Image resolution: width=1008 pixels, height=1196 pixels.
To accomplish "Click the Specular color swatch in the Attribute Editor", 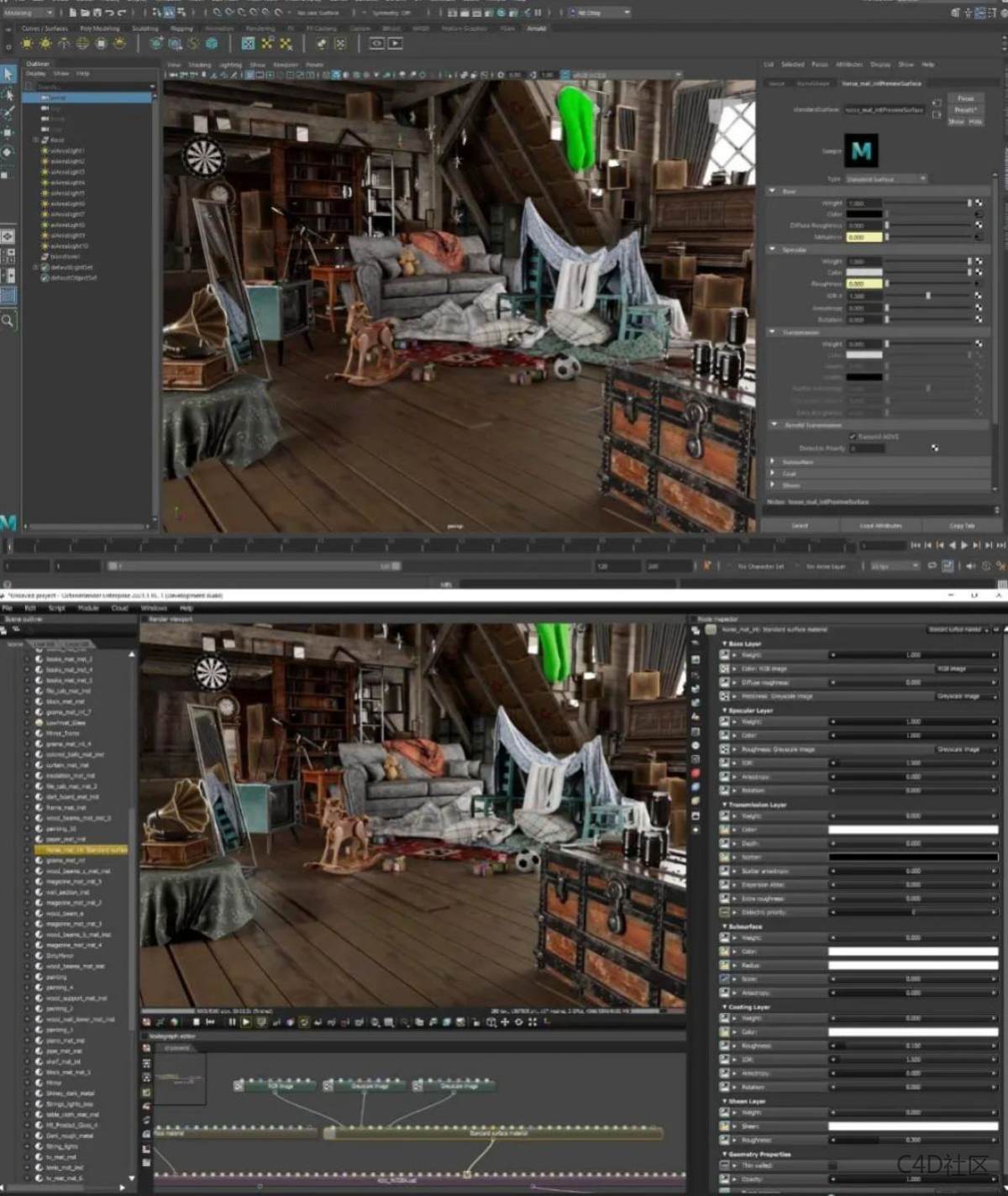I will (x=865, y=271).
